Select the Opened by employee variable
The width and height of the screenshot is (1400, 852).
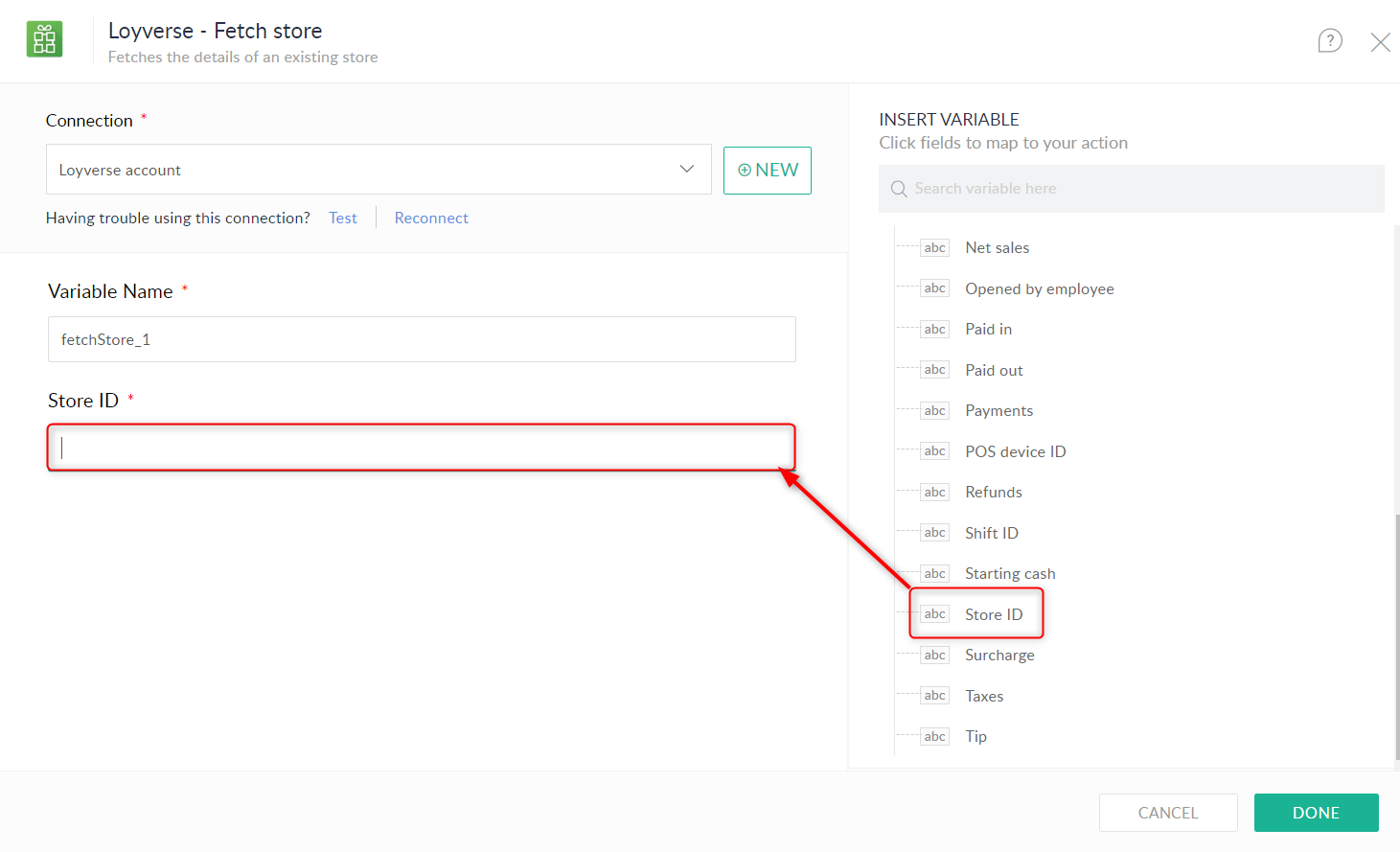pos(1039,289)
